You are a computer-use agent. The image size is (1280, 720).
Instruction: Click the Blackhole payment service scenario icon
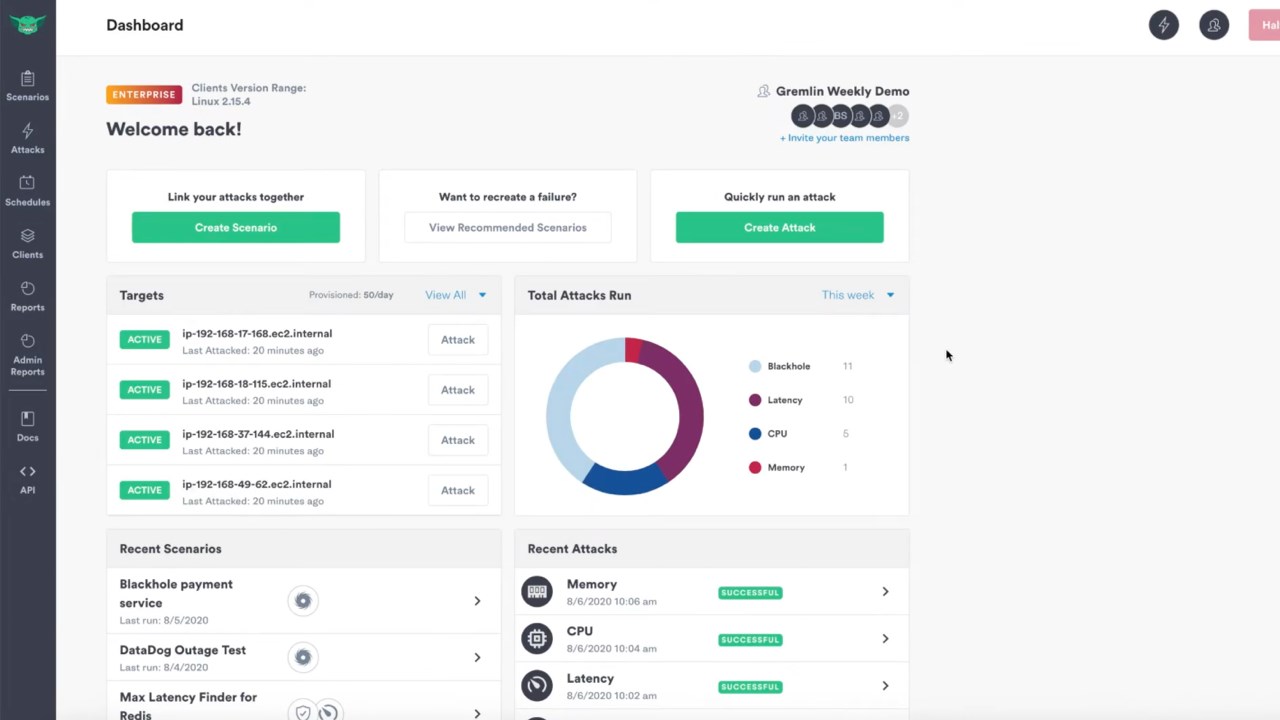point(303,601)
